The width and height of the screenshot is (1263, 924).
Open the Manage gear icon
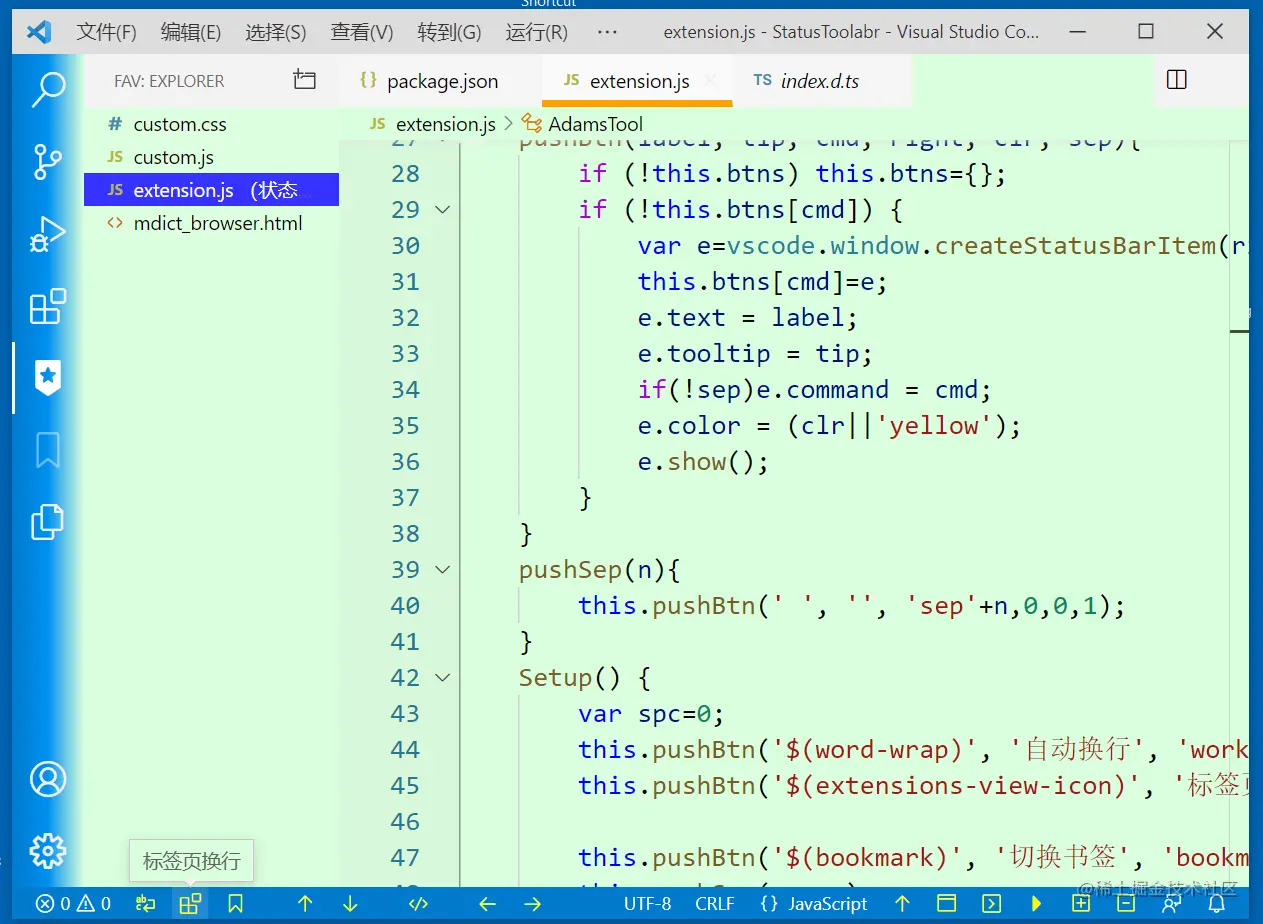(x=48, y=851)
